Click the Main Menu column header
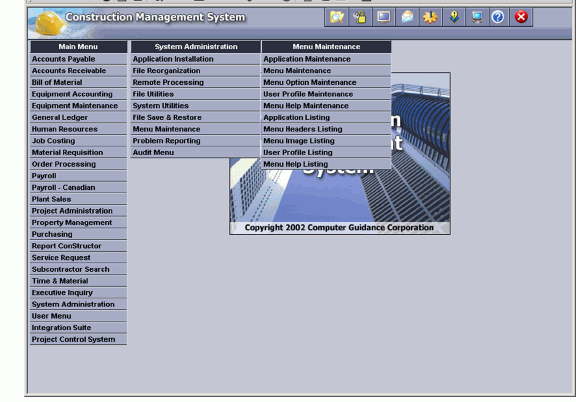Viewport: 576px width, 402px height. coord(79,47)
